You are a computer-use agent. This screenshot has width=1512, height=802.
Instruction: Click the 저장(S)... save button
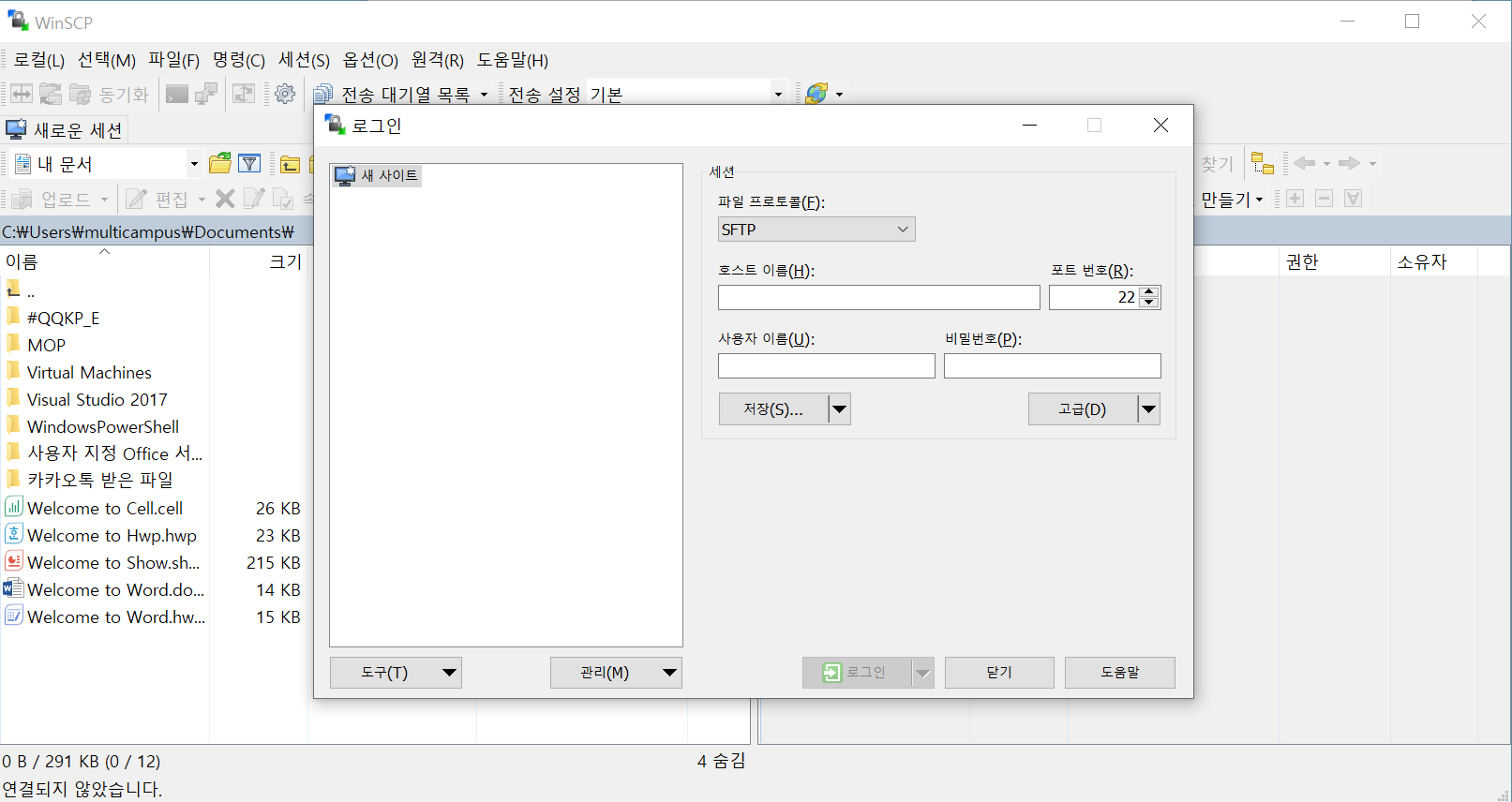point(773,409)
